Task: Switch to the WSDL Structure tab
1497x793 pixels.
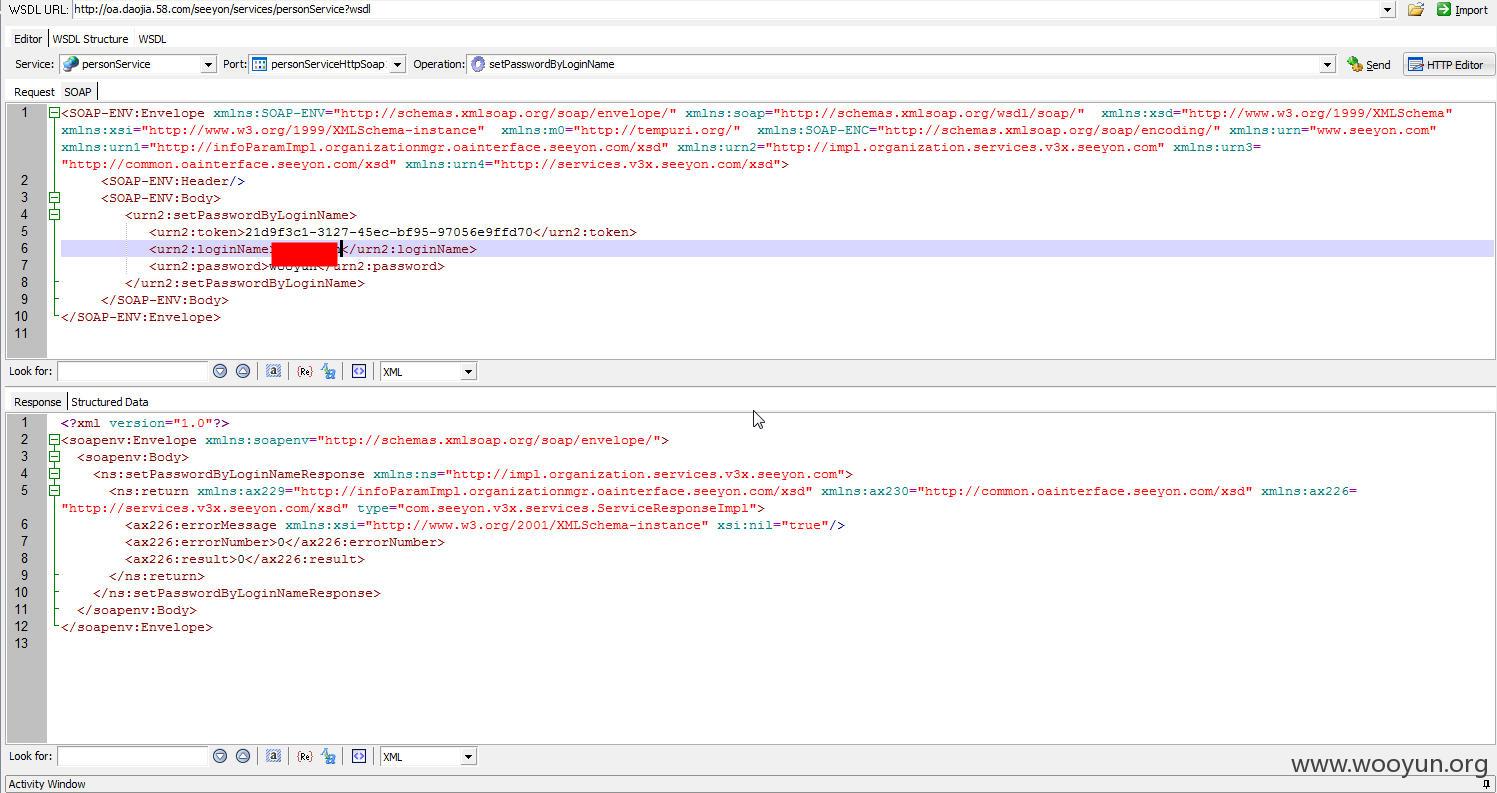Action: point(90,39)
